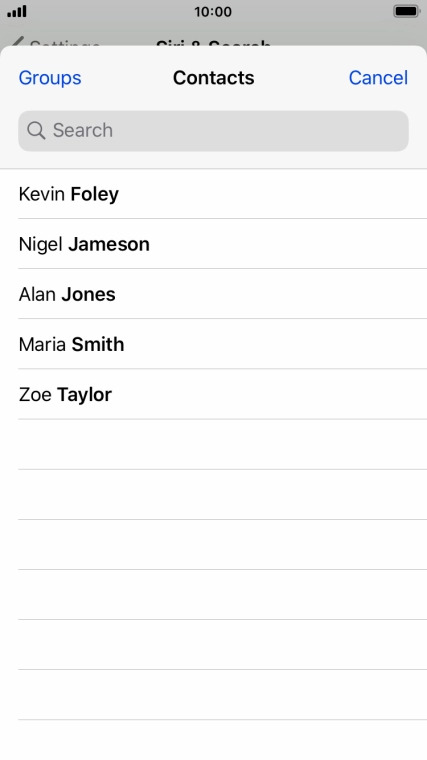Choose Nigel Jameson from the list
The width and height of the screenshot is (427, 760).
pyautogui.click(x=213, y=244)
